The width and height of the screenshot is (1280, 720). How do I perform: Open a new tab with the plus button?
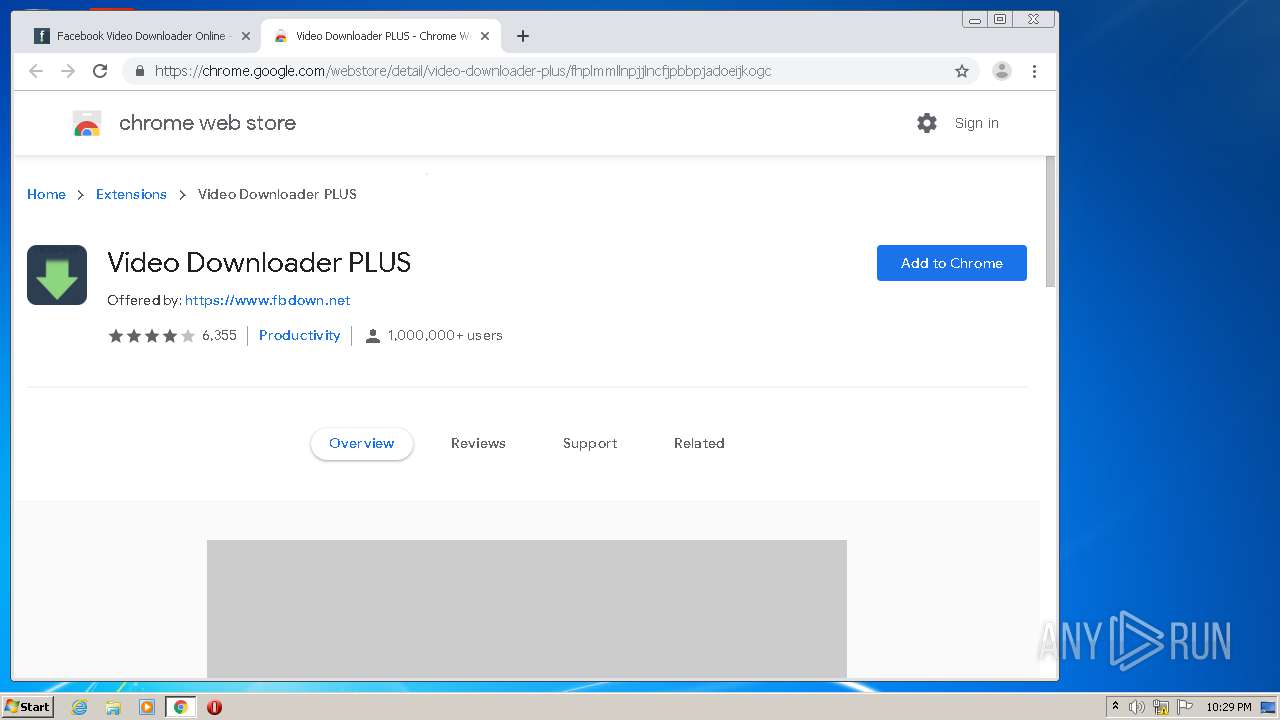tap(522, 36)
